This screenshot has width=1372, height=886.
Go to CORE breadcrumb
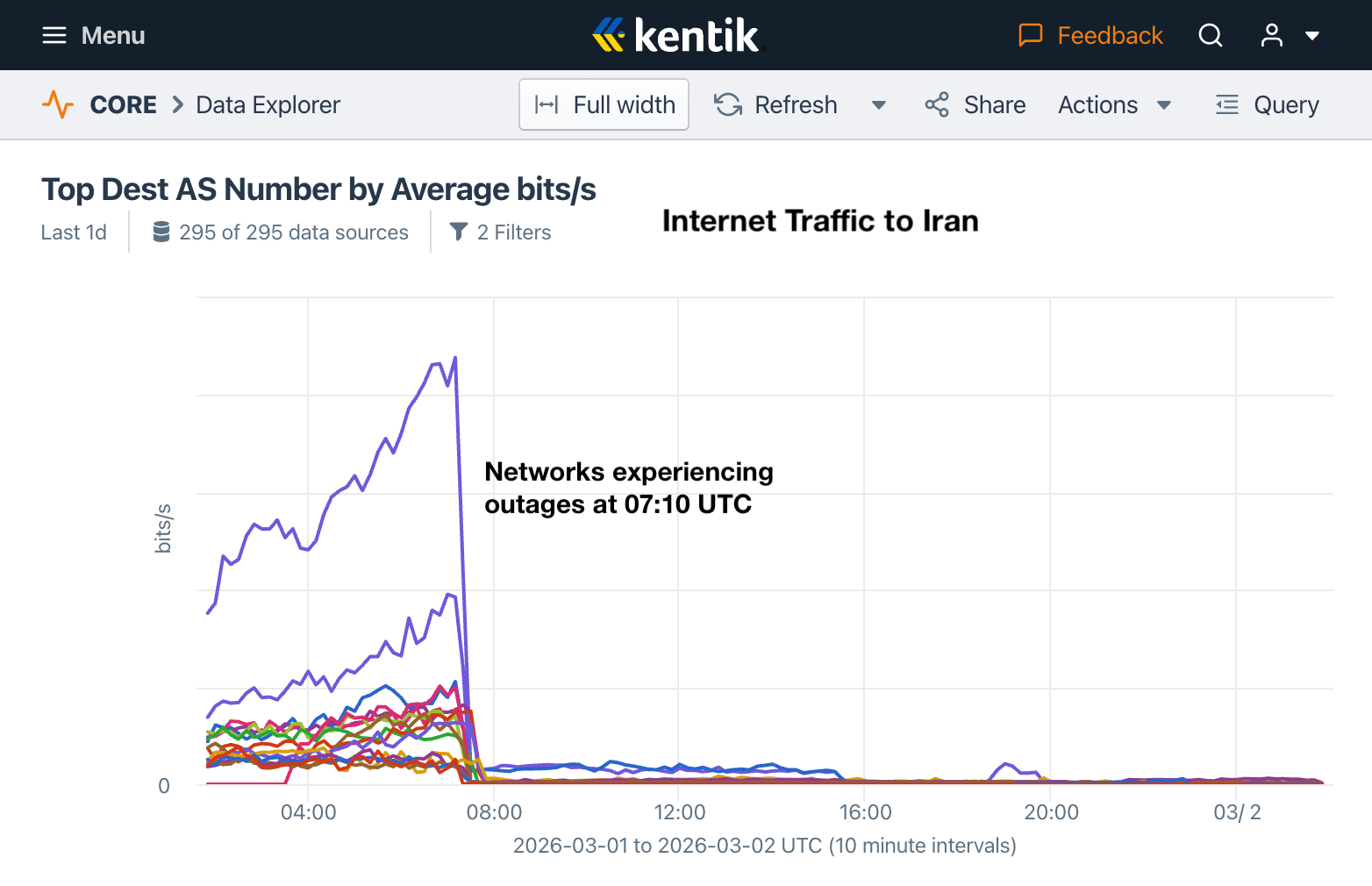click(124, 104)
